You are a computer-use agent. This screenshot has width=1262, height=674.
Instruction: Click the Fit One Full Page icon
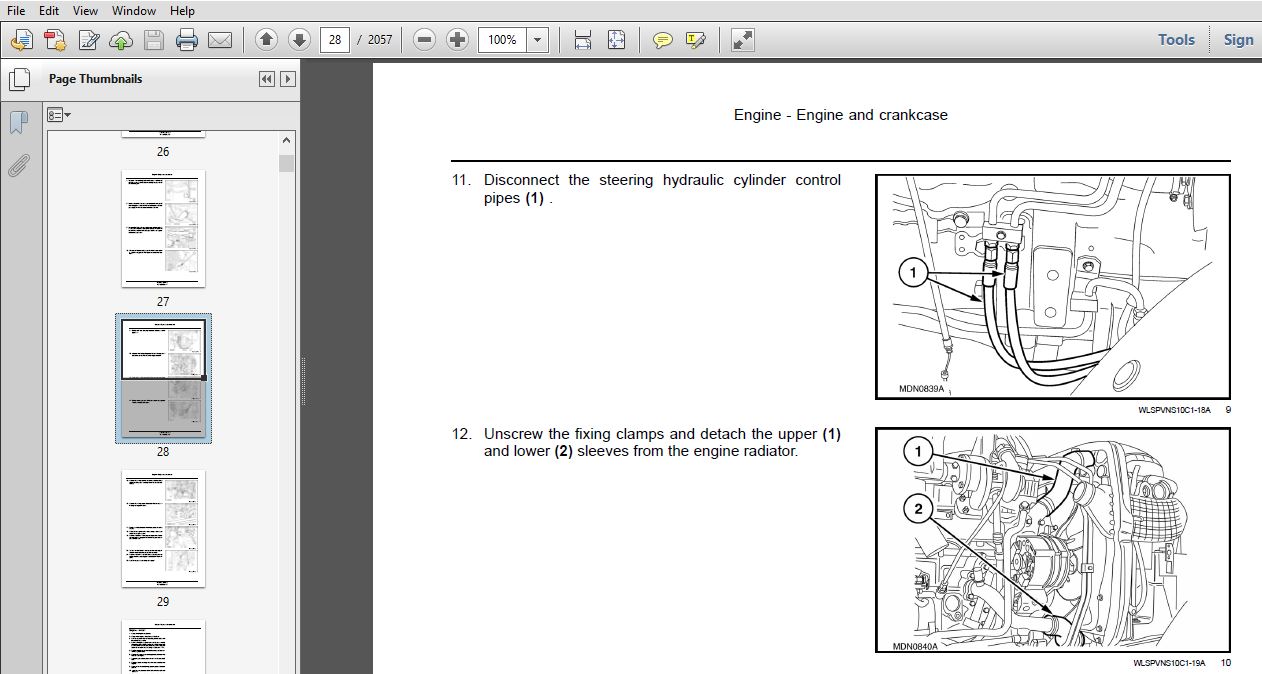point(616,40)
